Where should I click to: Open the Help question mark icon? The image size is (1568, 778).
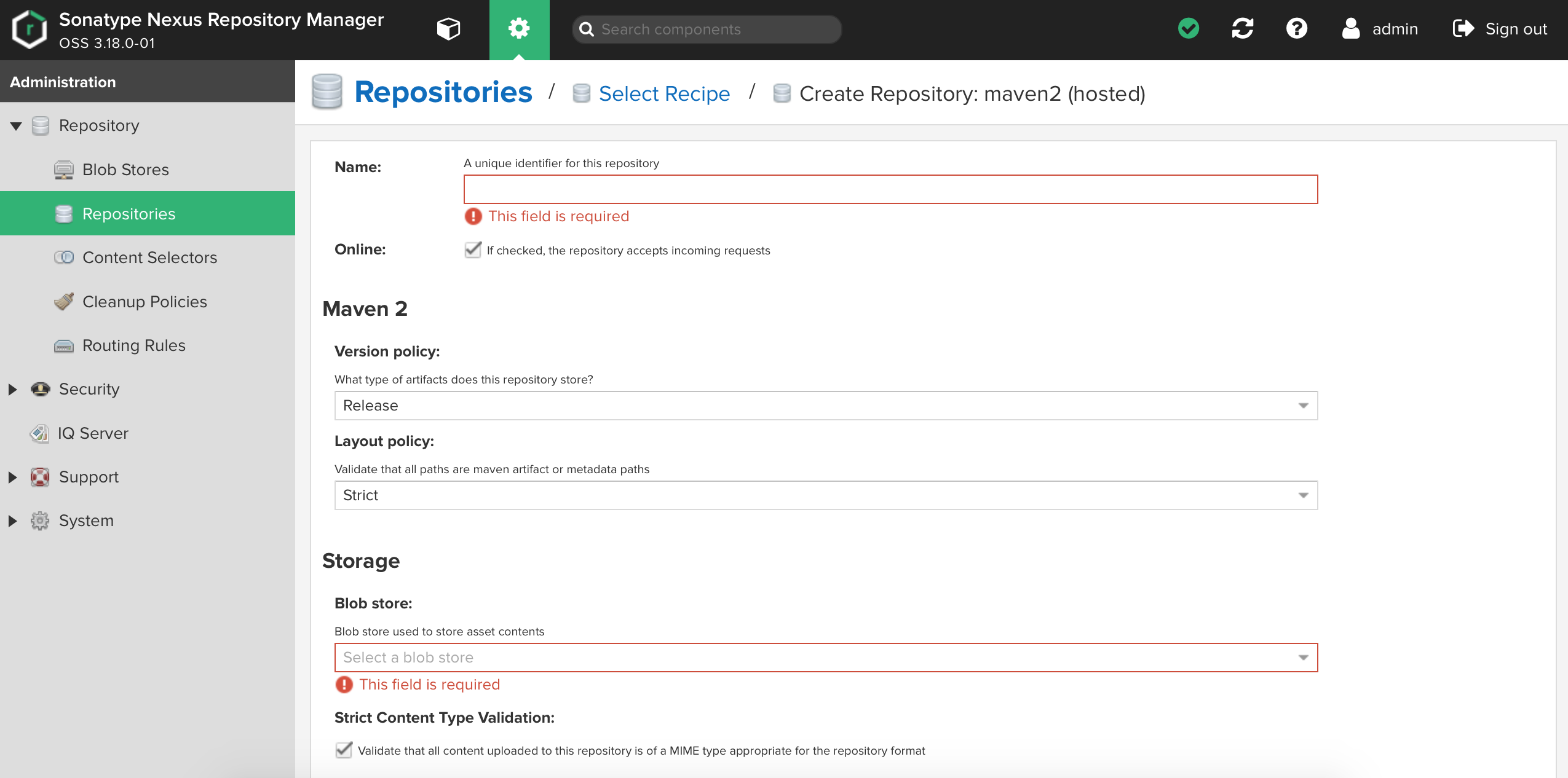pos(1297,28)
